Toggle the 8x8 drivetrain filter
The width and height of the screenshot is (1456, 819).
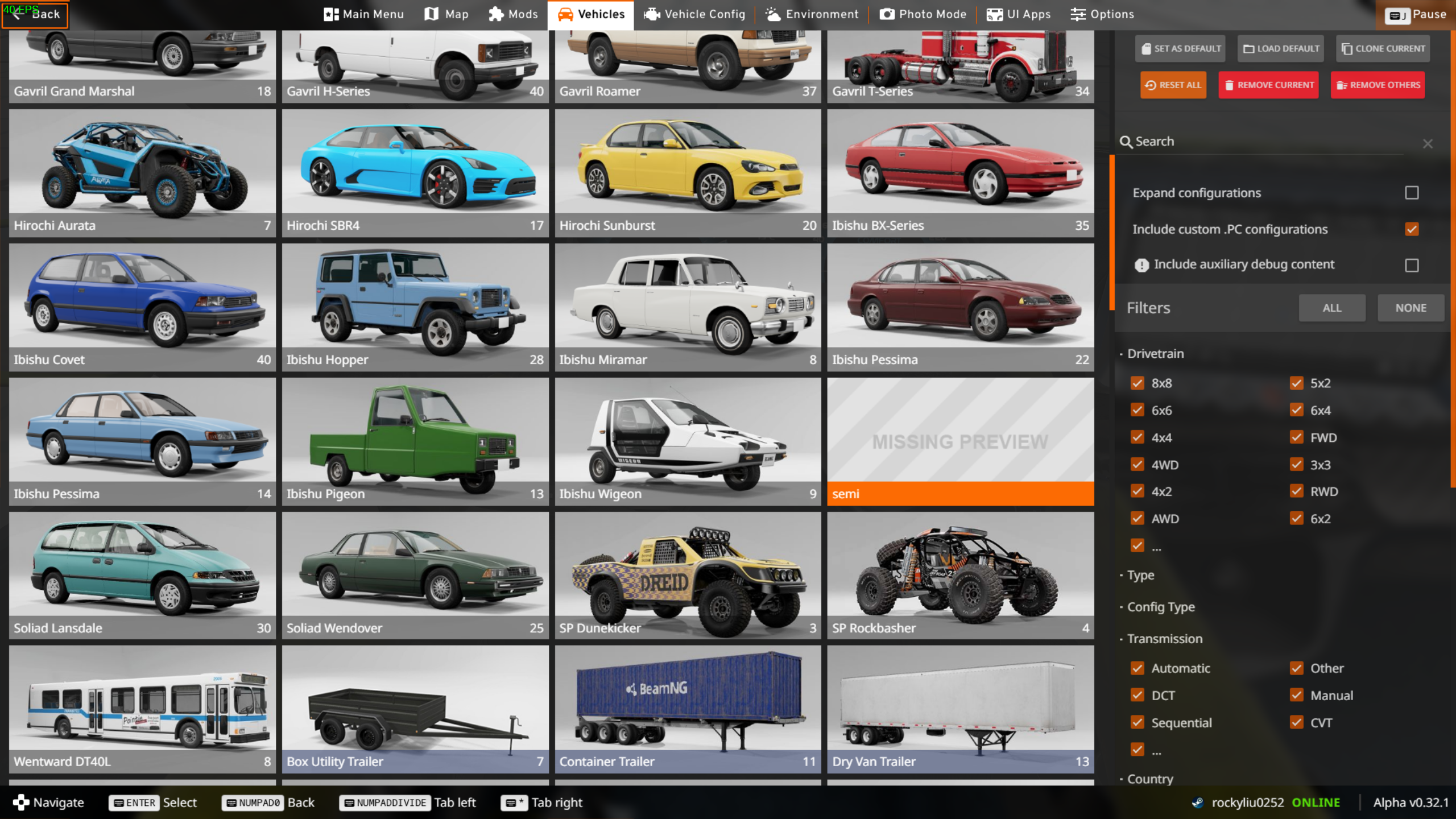(1137, 383)
